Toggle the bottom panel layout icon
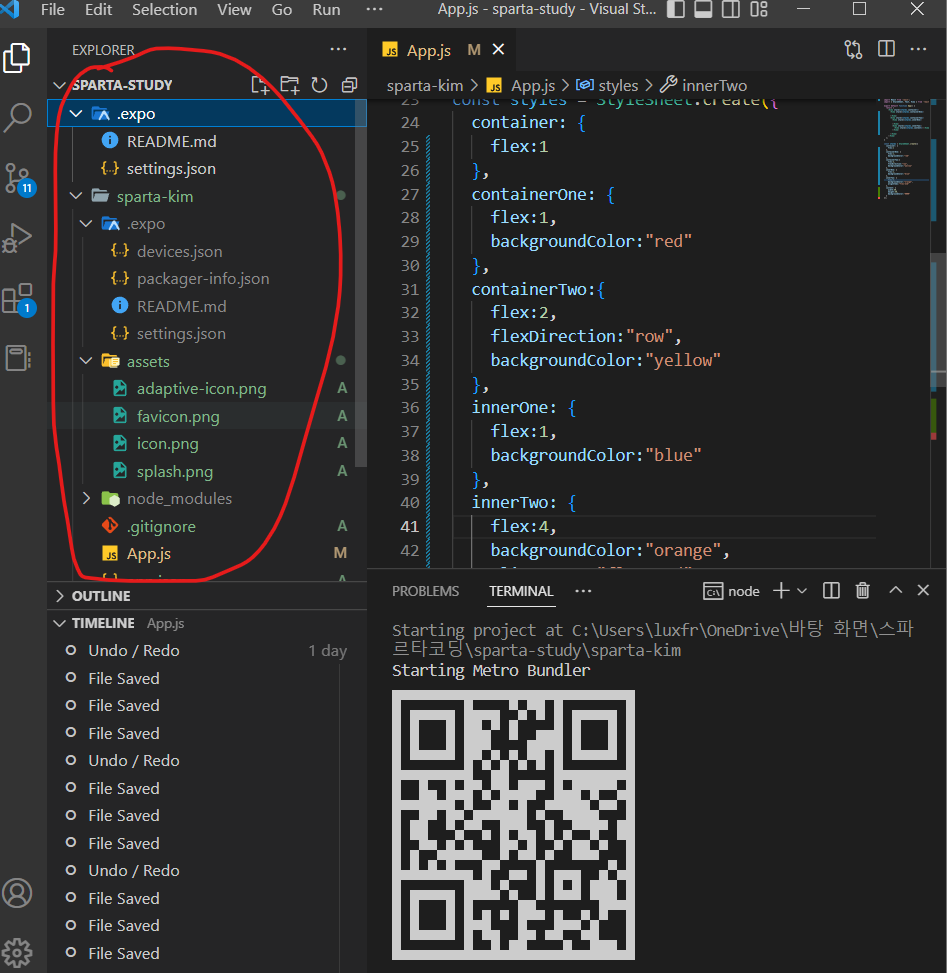947x973 pixels. coord(703,9)
